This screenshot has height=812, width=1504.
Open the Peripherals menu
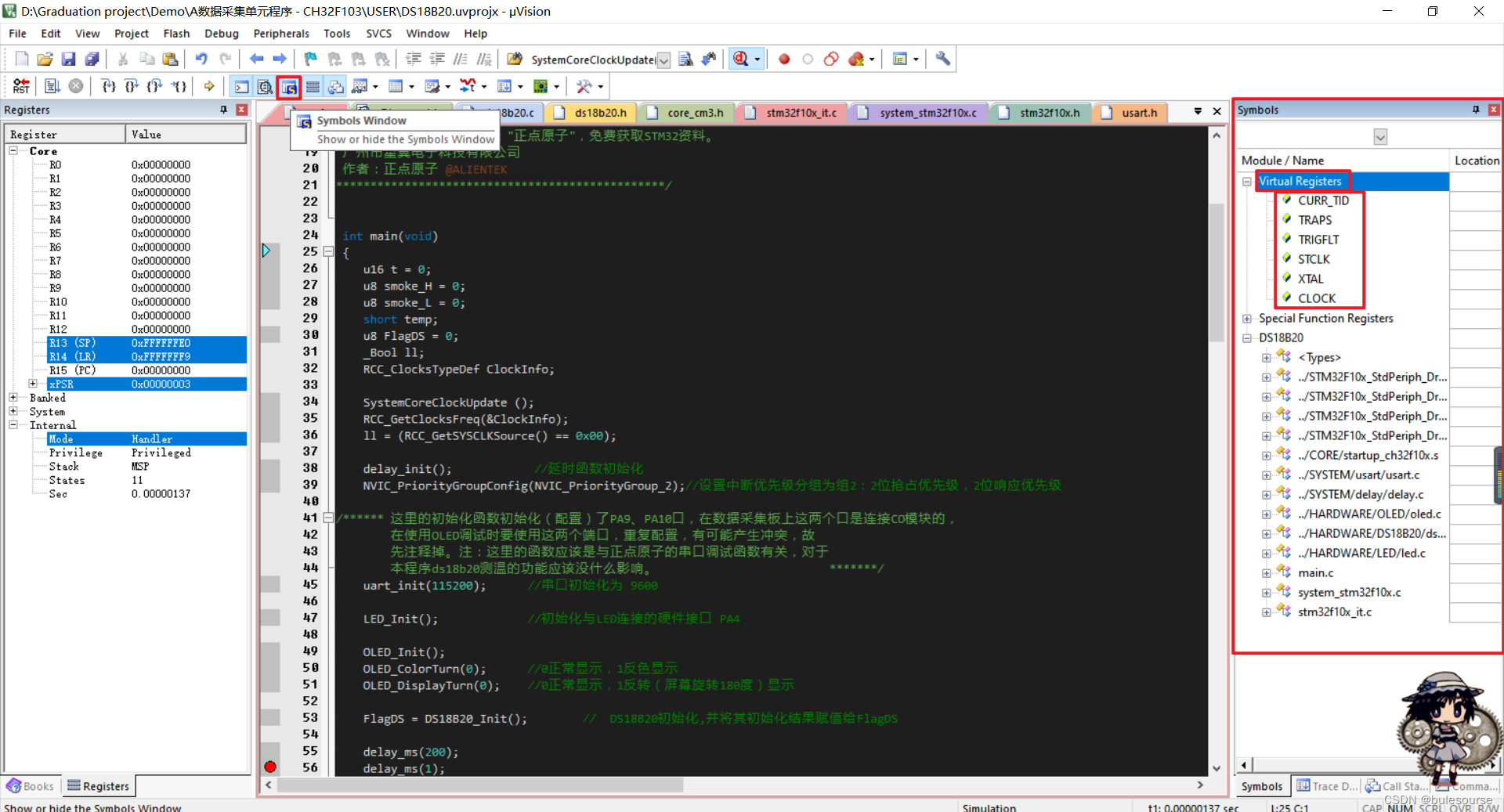(x=280, y=33)
